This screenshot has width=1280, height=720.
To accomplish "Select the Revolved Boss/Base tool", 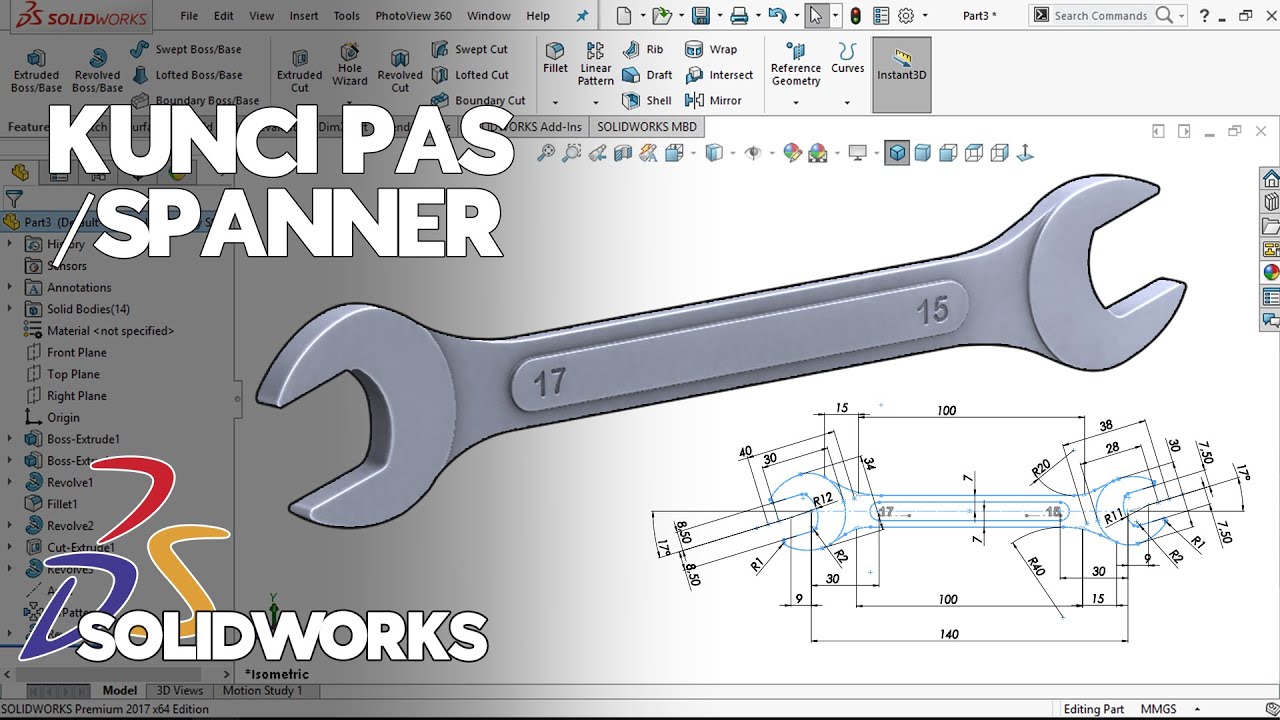I will point(97,70).
